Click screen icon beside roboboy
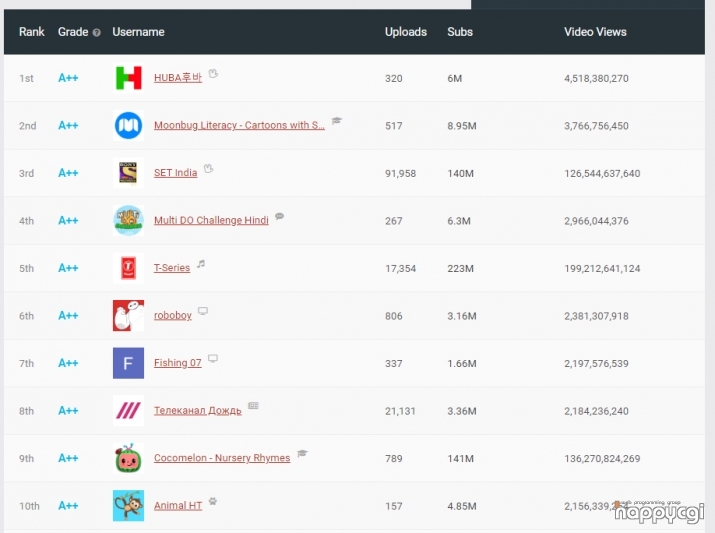Image resolution: width=715 pixels, height=533 pixels. 203,311
